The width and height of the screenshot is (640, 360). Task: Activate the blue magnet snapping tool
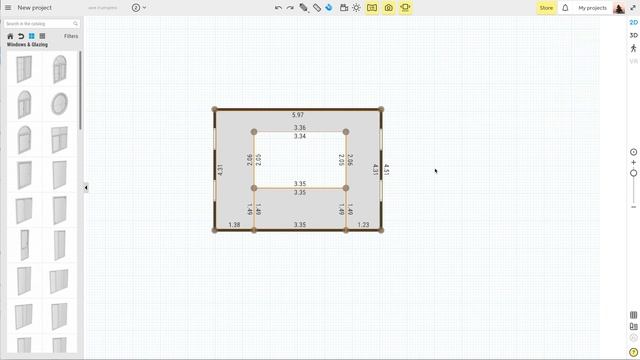329,8
